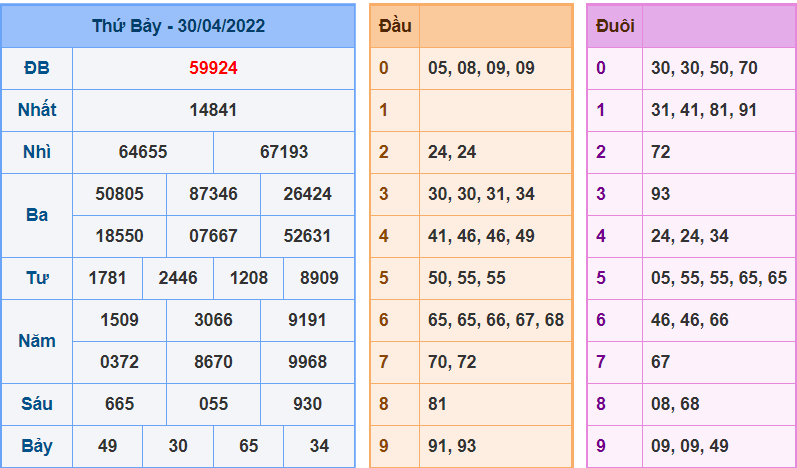Select third prize number 52631

coord(308,236)
